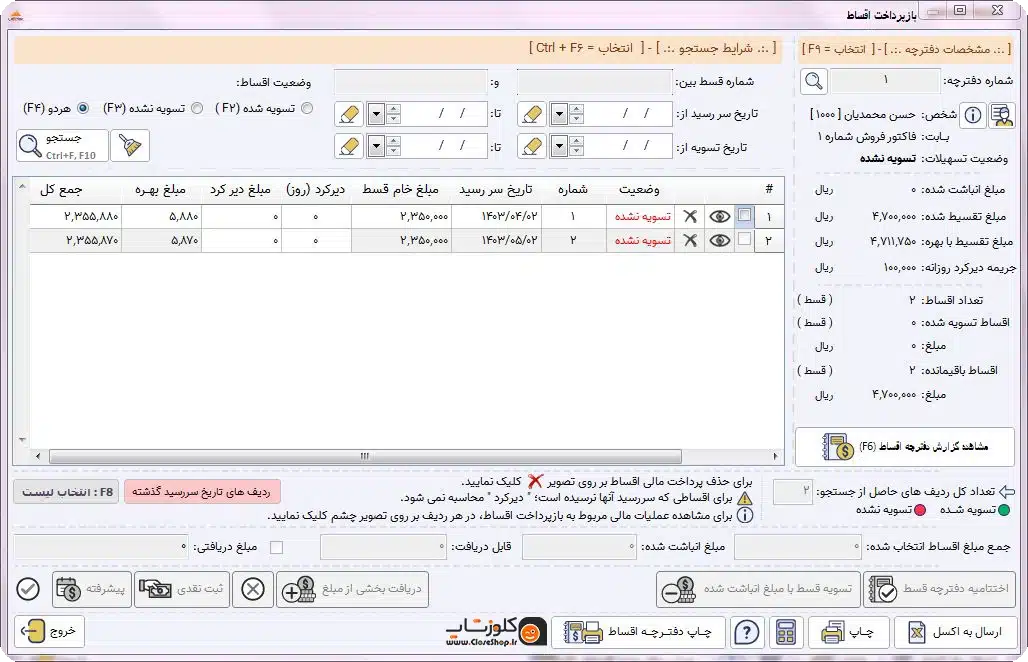This screenshot has width=1028, height=662.
Task: Open the تاریخ سر رسید از date dropdown
Action: click(x=559, y=114)
